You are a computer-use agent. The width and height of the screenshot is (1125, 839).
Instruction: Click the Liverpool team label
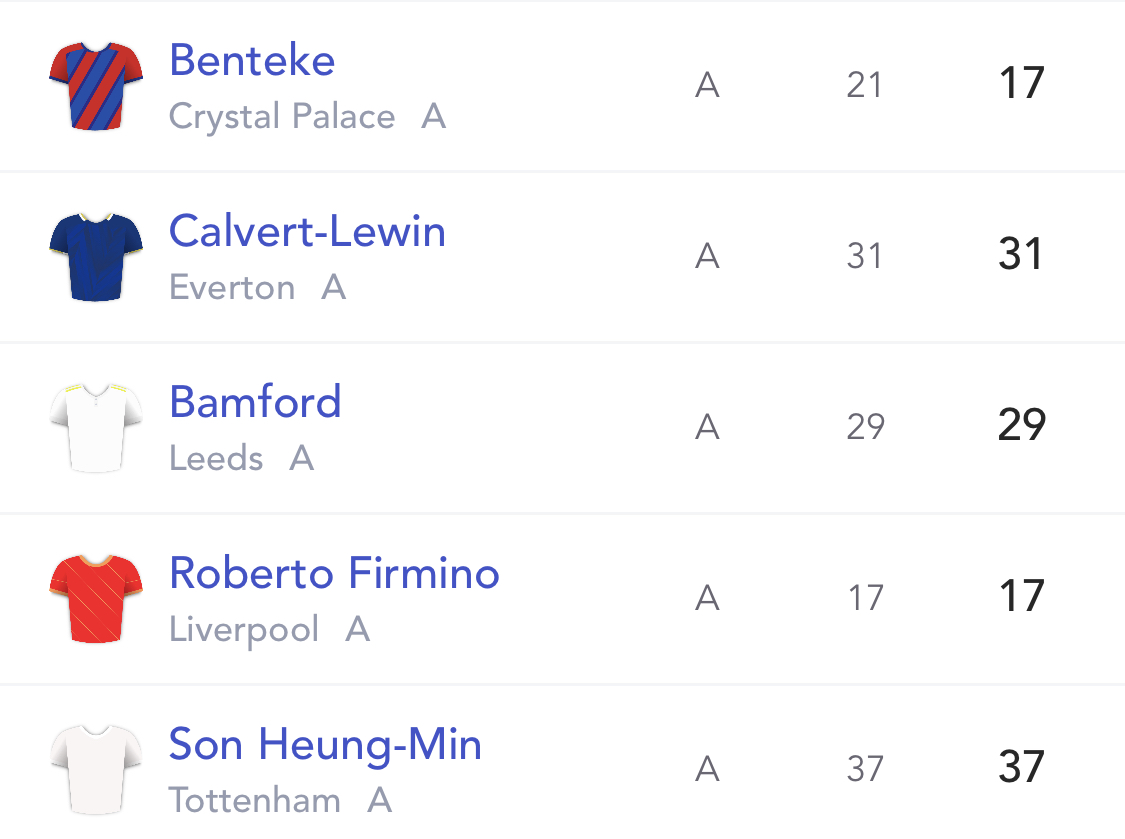tap(244, 629)
